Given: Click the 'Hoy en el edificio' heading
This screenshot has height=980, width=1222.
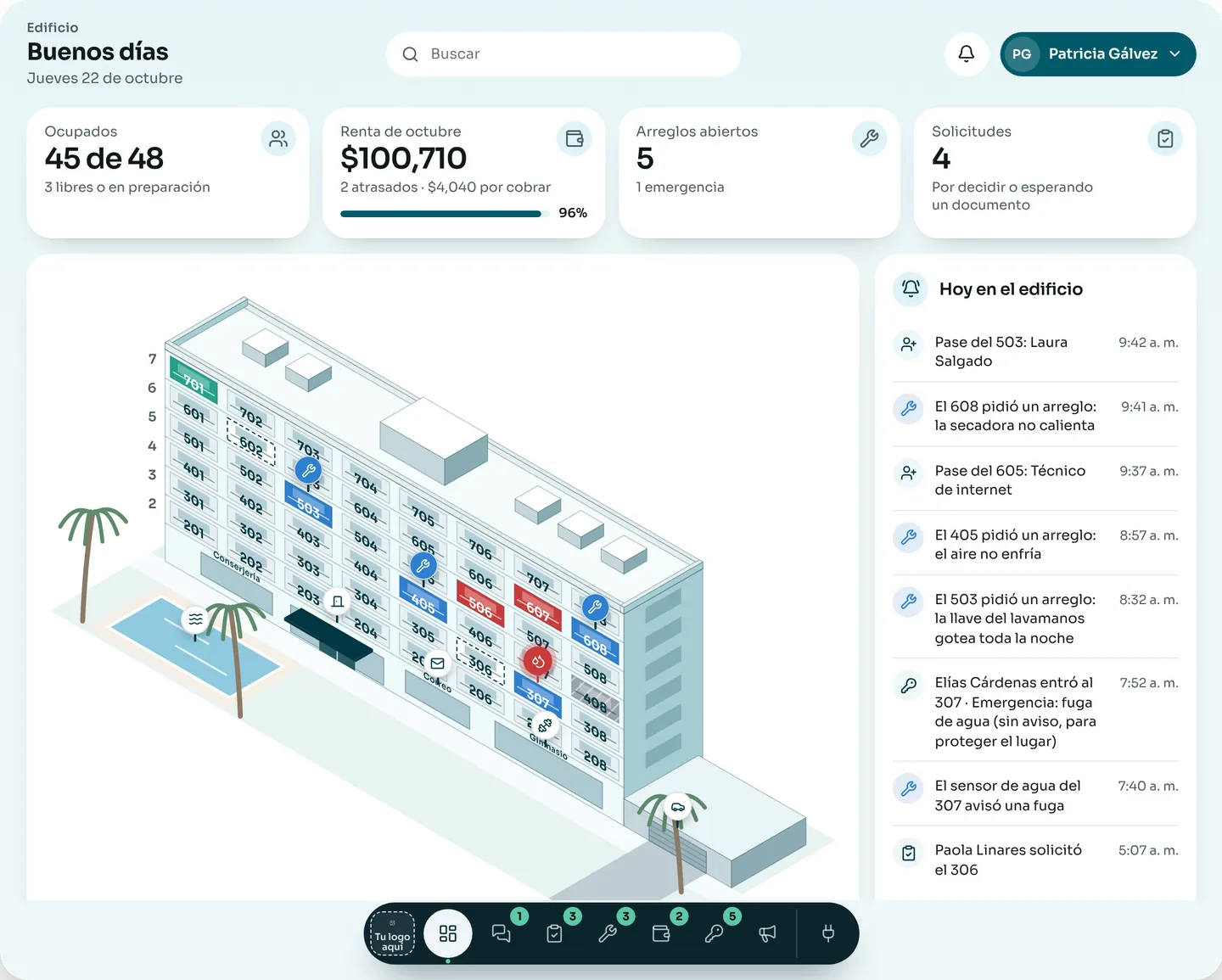Looking at the screenshot, I should point(1011,289).
